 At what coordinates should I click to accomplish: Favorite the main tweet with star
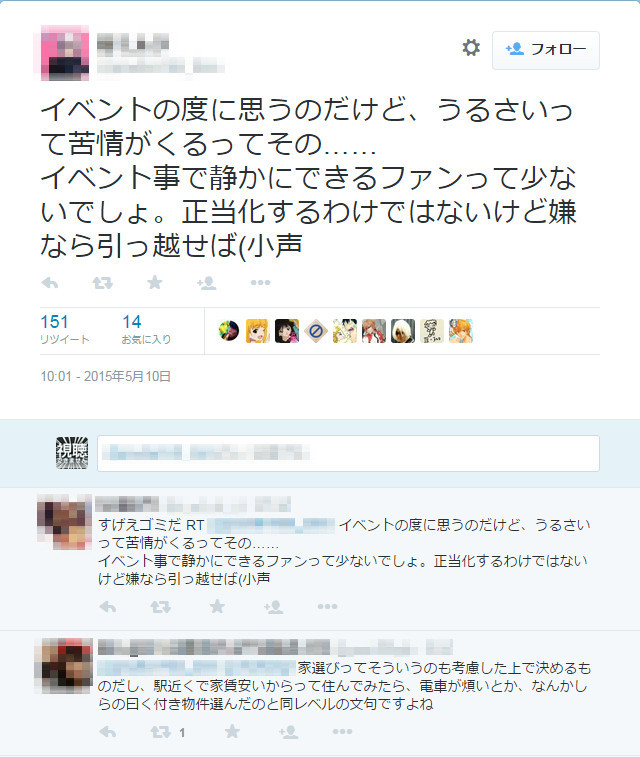(x=154, y=282)
